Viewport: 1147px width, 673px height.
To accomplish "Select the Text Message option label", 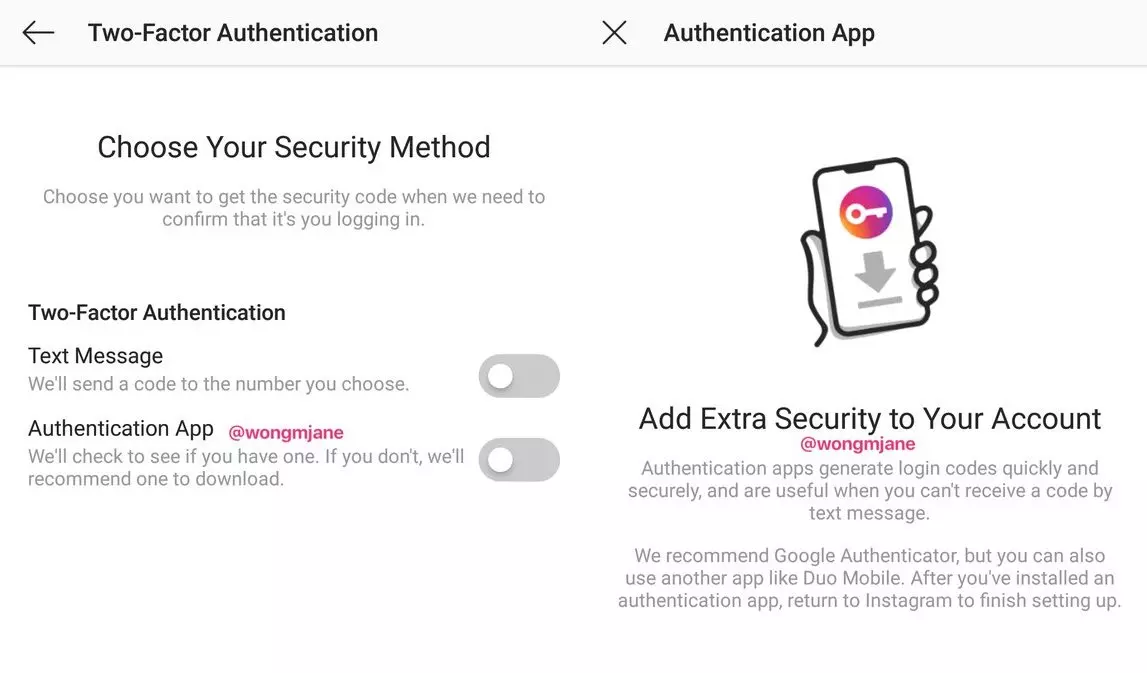I will [x=96, y=356].
